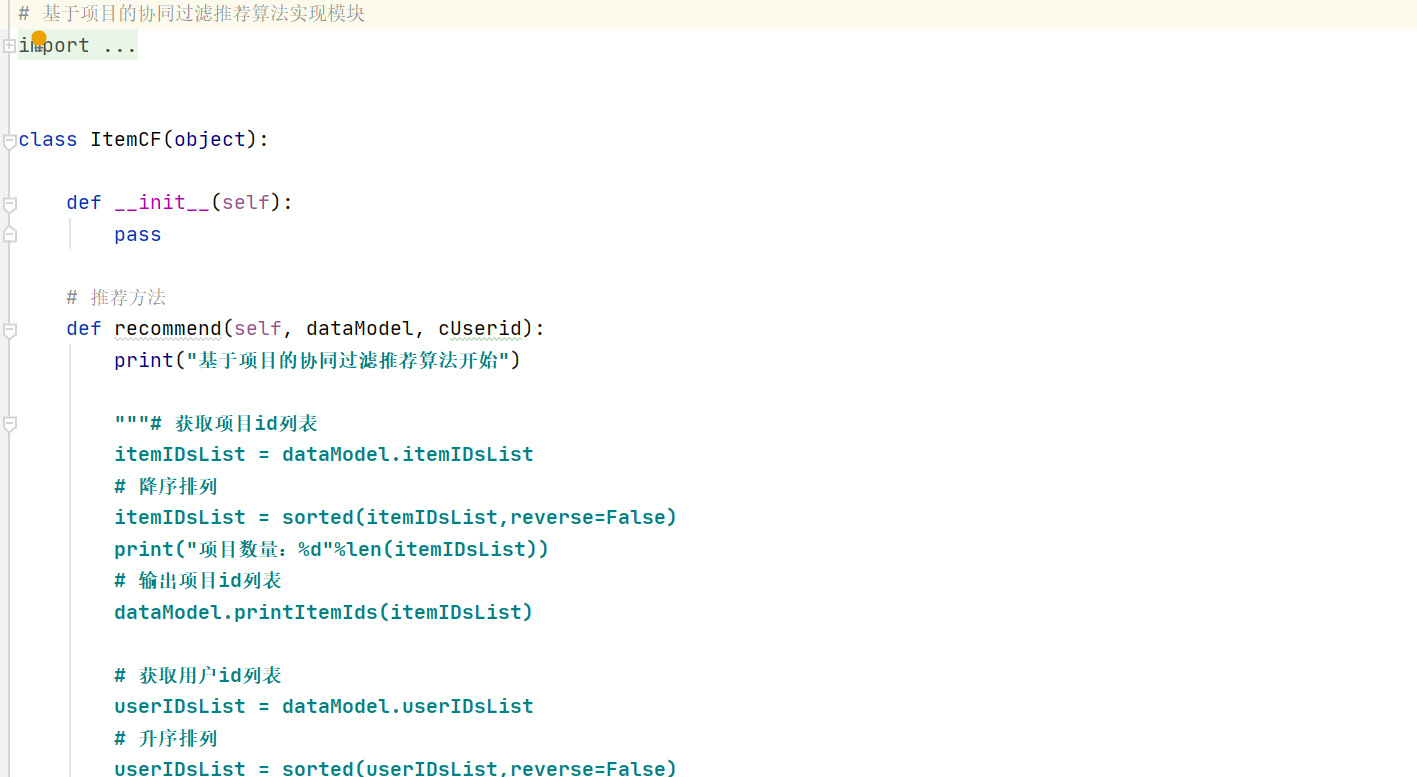Collapse the class ItemCF fold marker

(x=9, y=142)
